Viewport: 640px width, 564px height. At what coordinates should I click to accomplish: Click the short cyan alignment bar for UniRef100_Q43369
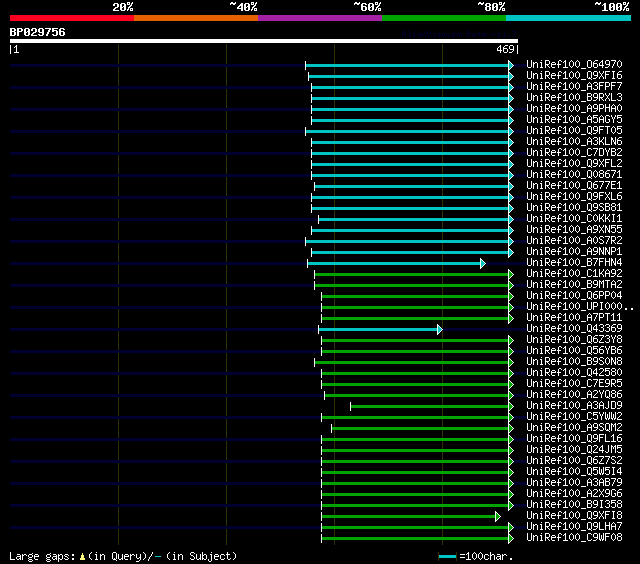click(x=378, y=329)
